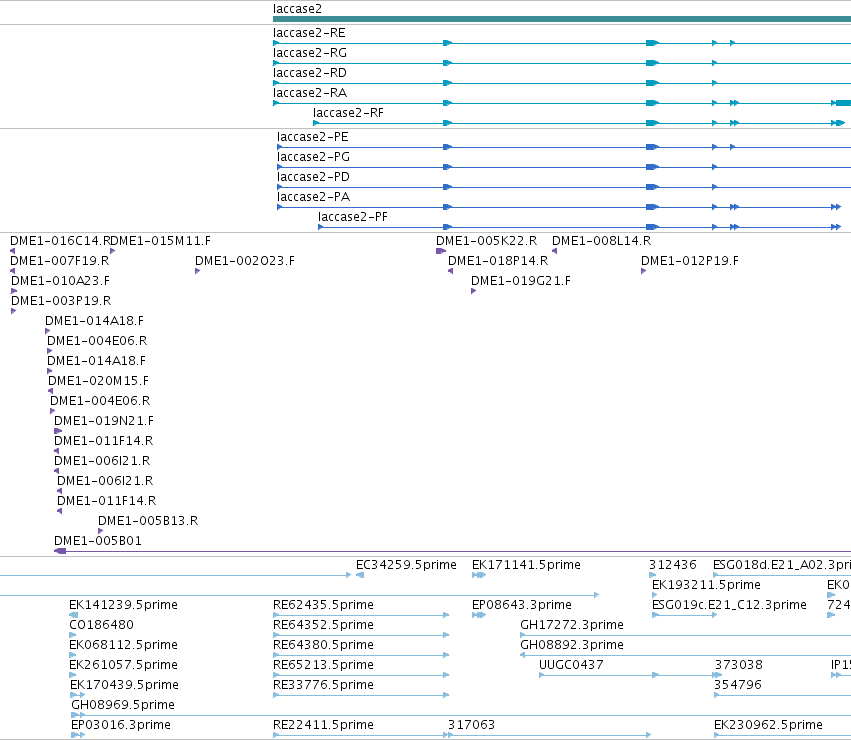The height and width of the screenshot is (740, 851).
Task: Open the EP08643.3prime EST label
Action: click(x=522, y=605)
